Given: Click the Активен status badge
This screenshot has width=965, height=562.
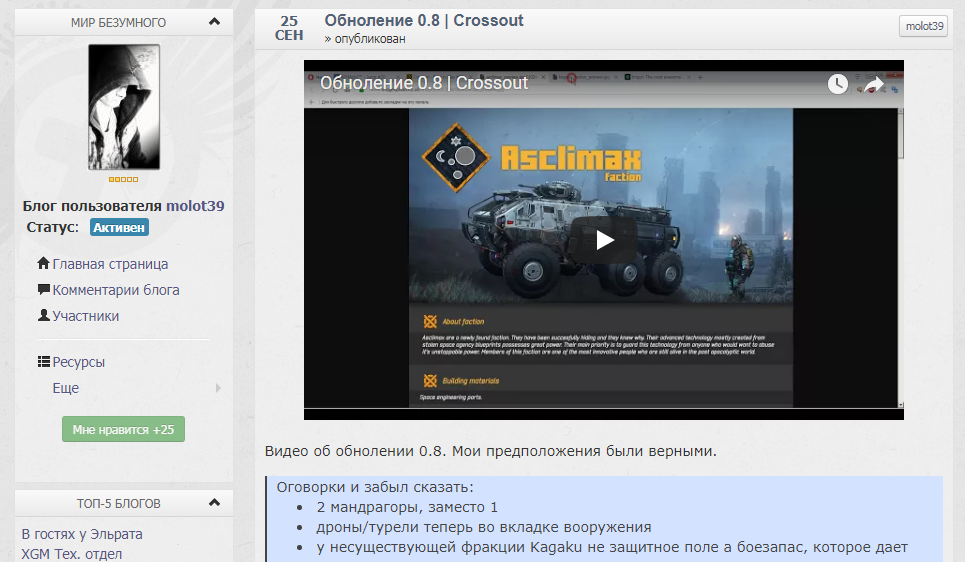Looking at the screenshot, I should [x=119, y=227].
